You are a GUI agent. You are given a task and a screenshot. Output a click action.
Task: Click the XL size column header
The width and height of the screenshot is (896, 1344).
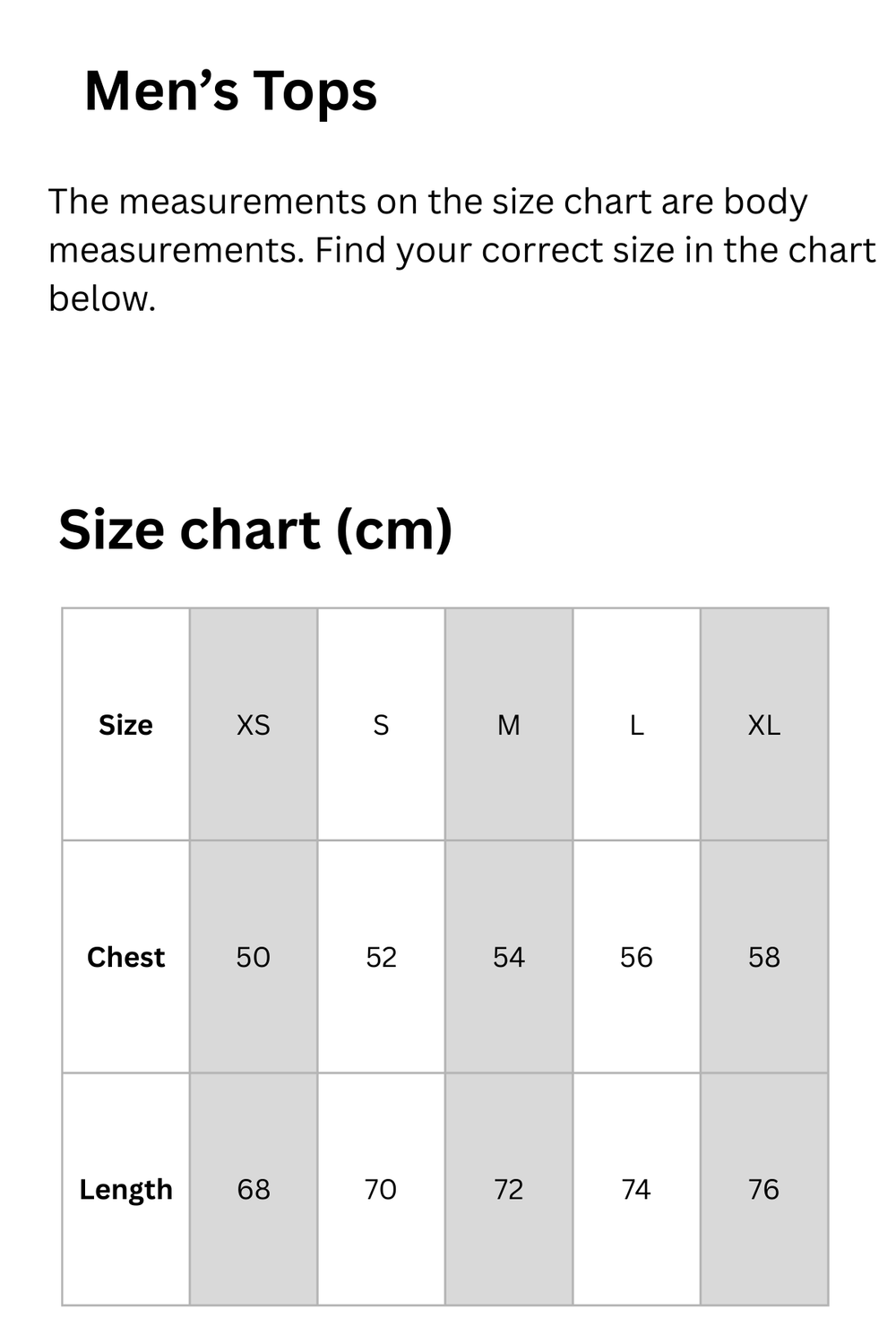point(764,725)
